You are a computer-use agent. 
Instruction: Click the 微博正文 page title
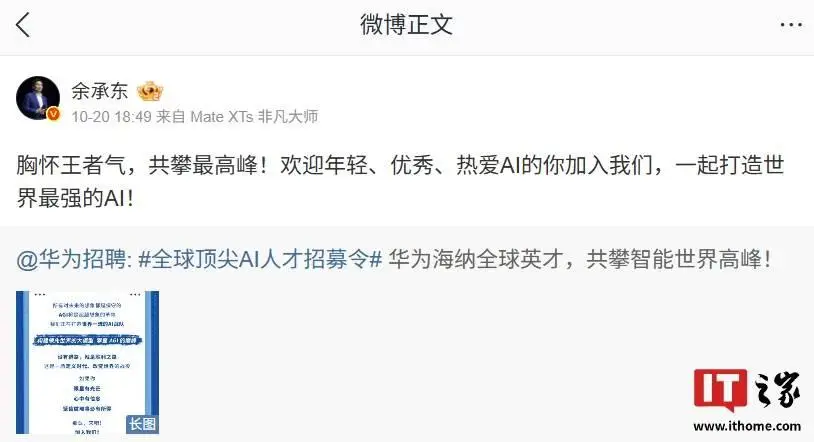click(406, 24)
